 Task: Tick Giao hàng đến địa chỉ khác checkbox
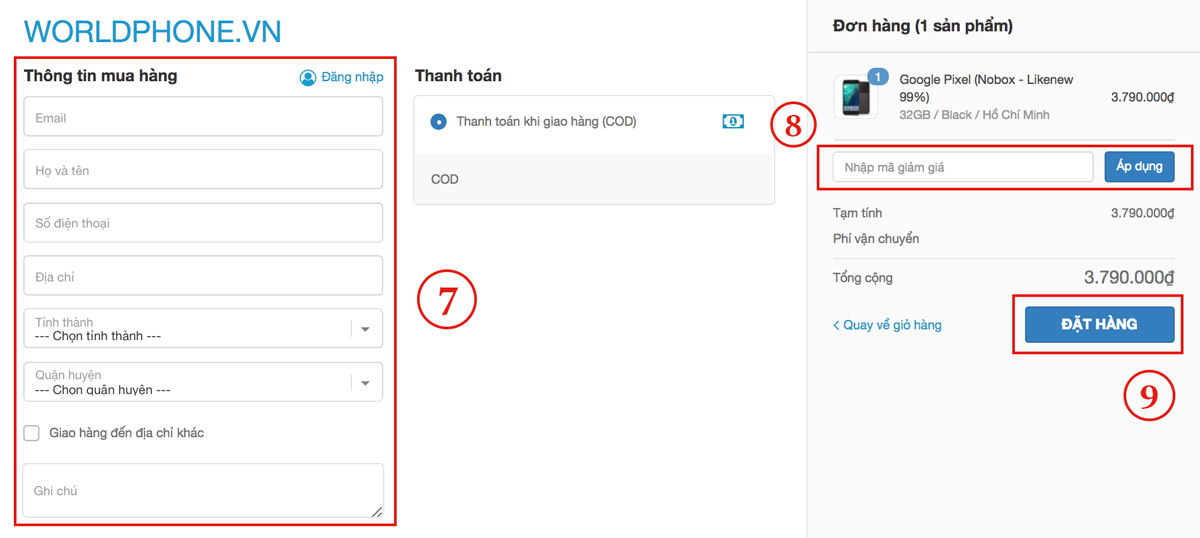pyautogui.click(x=32, y=433)
